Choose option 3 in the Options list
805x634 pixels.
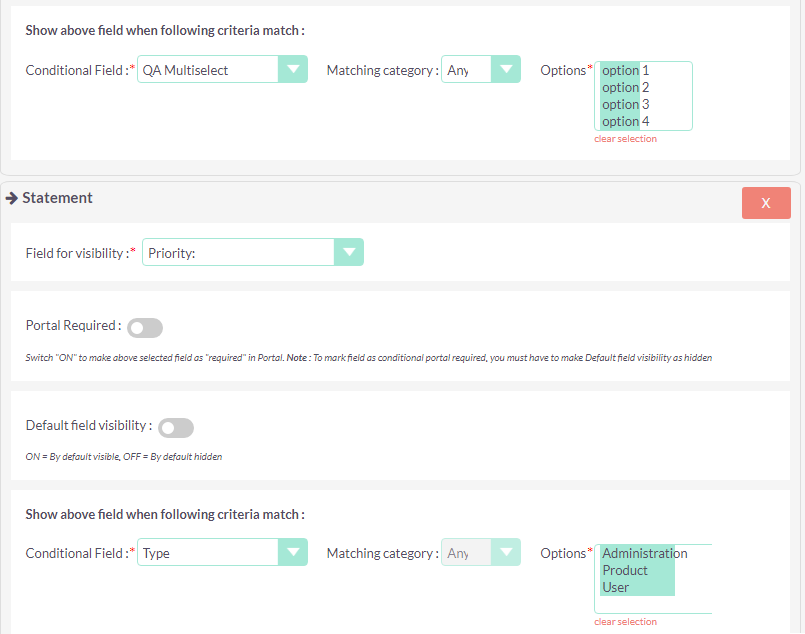pos(625,105)
